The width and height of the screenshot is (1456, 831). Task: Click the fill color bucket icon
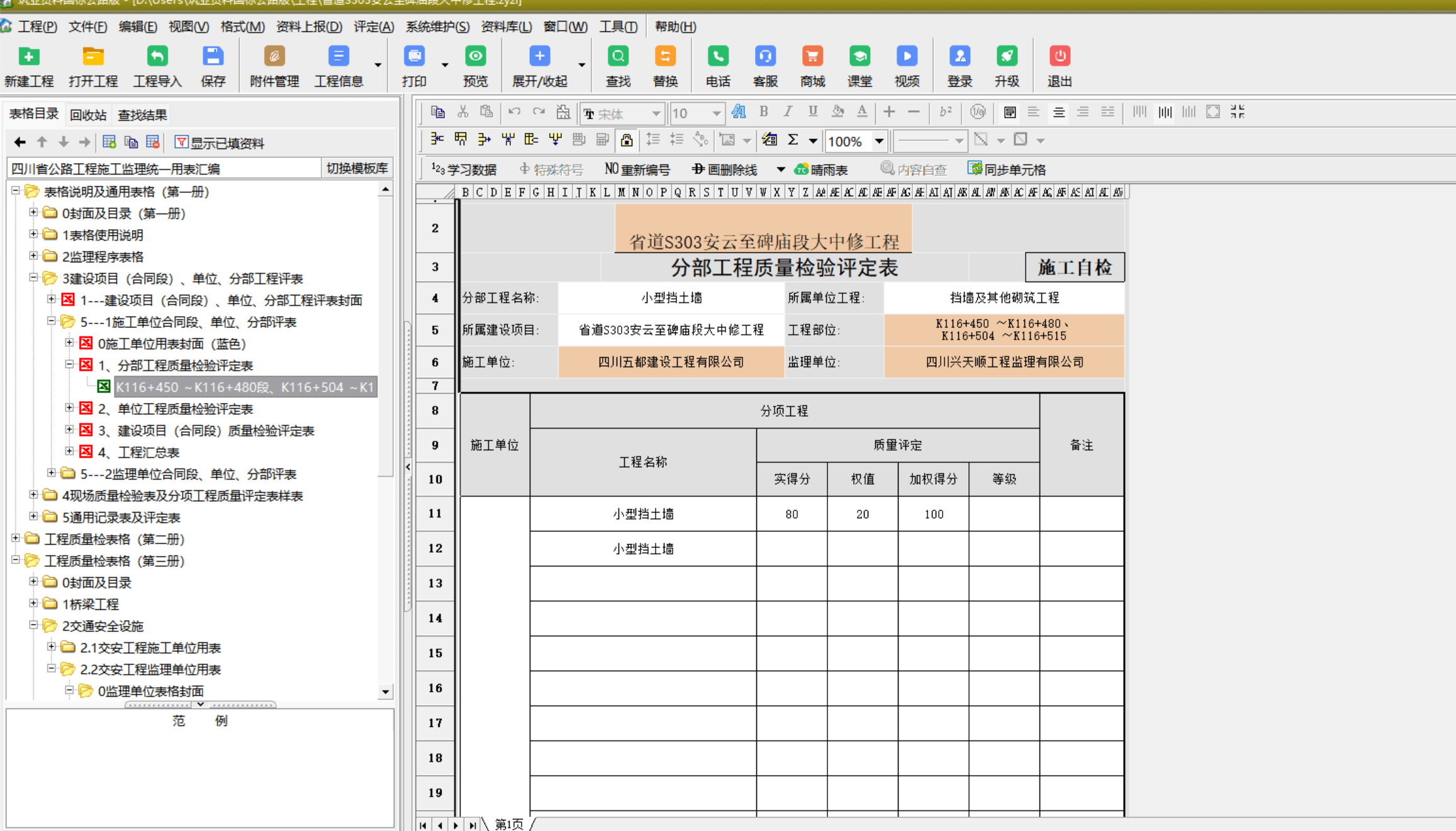coord(837,112)
